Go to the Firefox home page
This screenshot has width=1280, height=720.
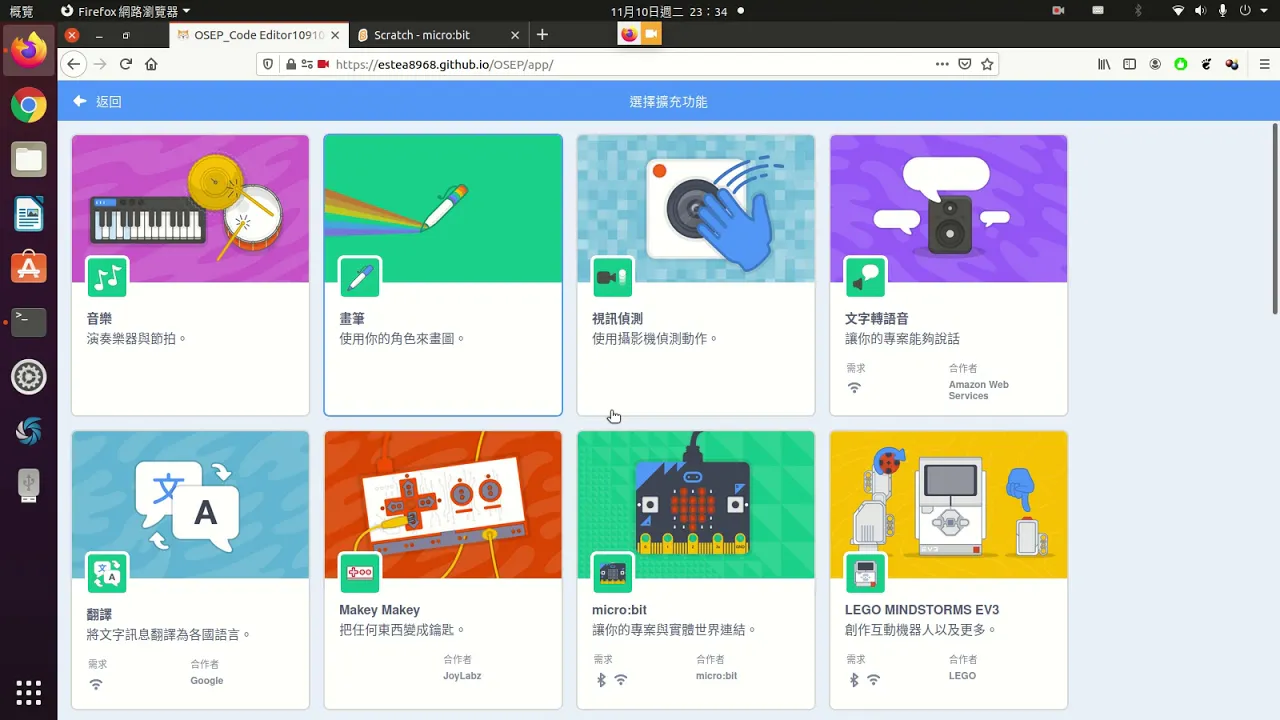point(151,64)
